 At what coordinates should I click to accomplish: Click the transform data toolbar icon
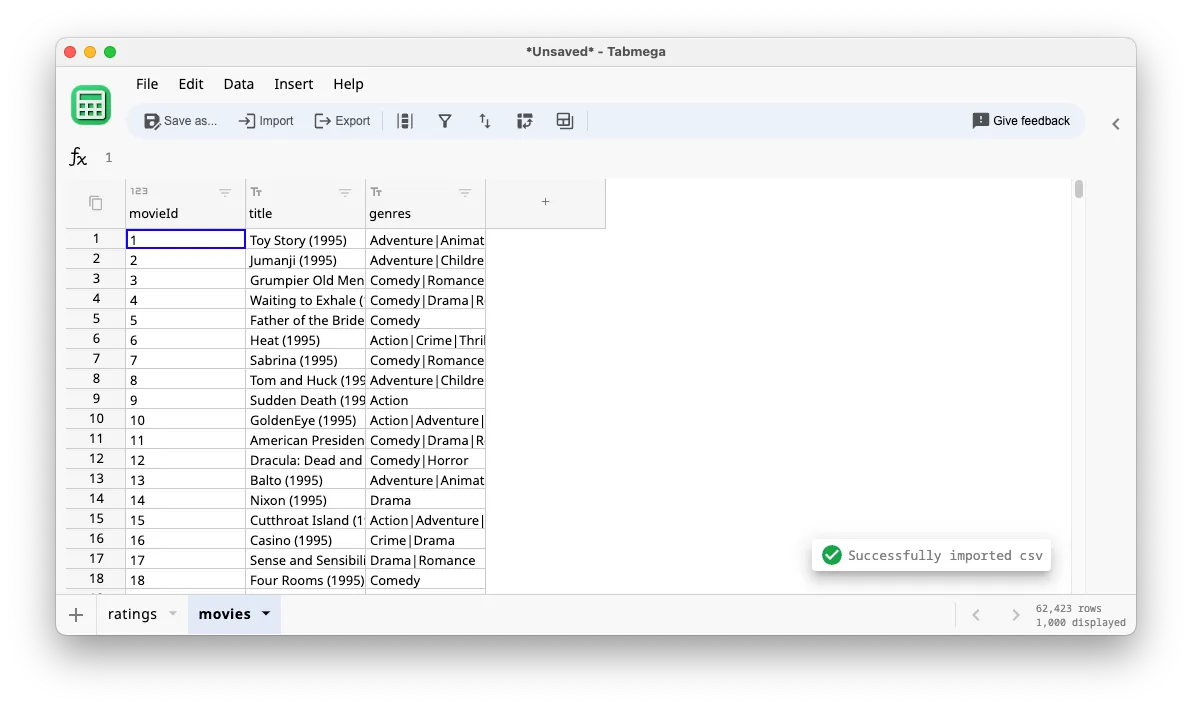(525, 120)
